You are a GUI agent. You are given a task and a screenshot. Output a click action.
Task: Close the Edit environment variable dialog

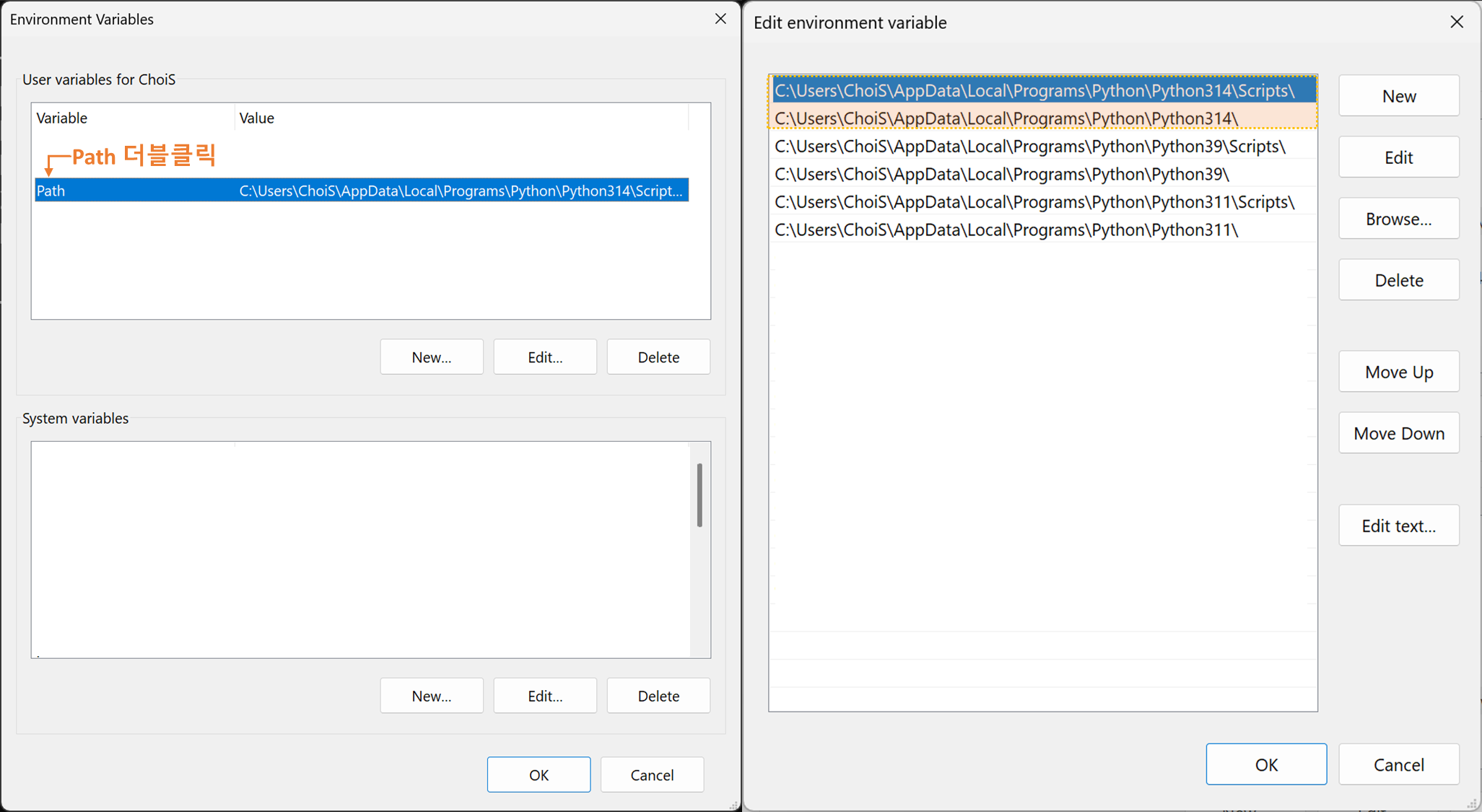[x=1456, y=22]
